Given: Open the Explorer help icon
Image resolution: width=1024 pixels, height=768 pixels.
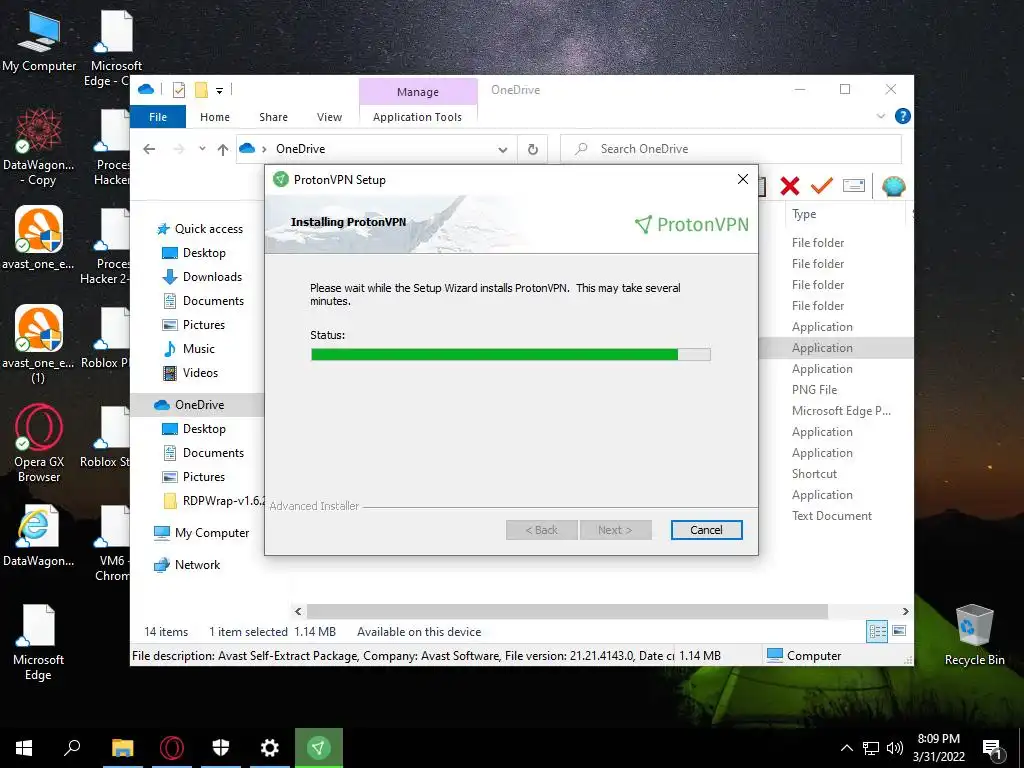Looking at the screenshot, I should (x=903, y=116).
